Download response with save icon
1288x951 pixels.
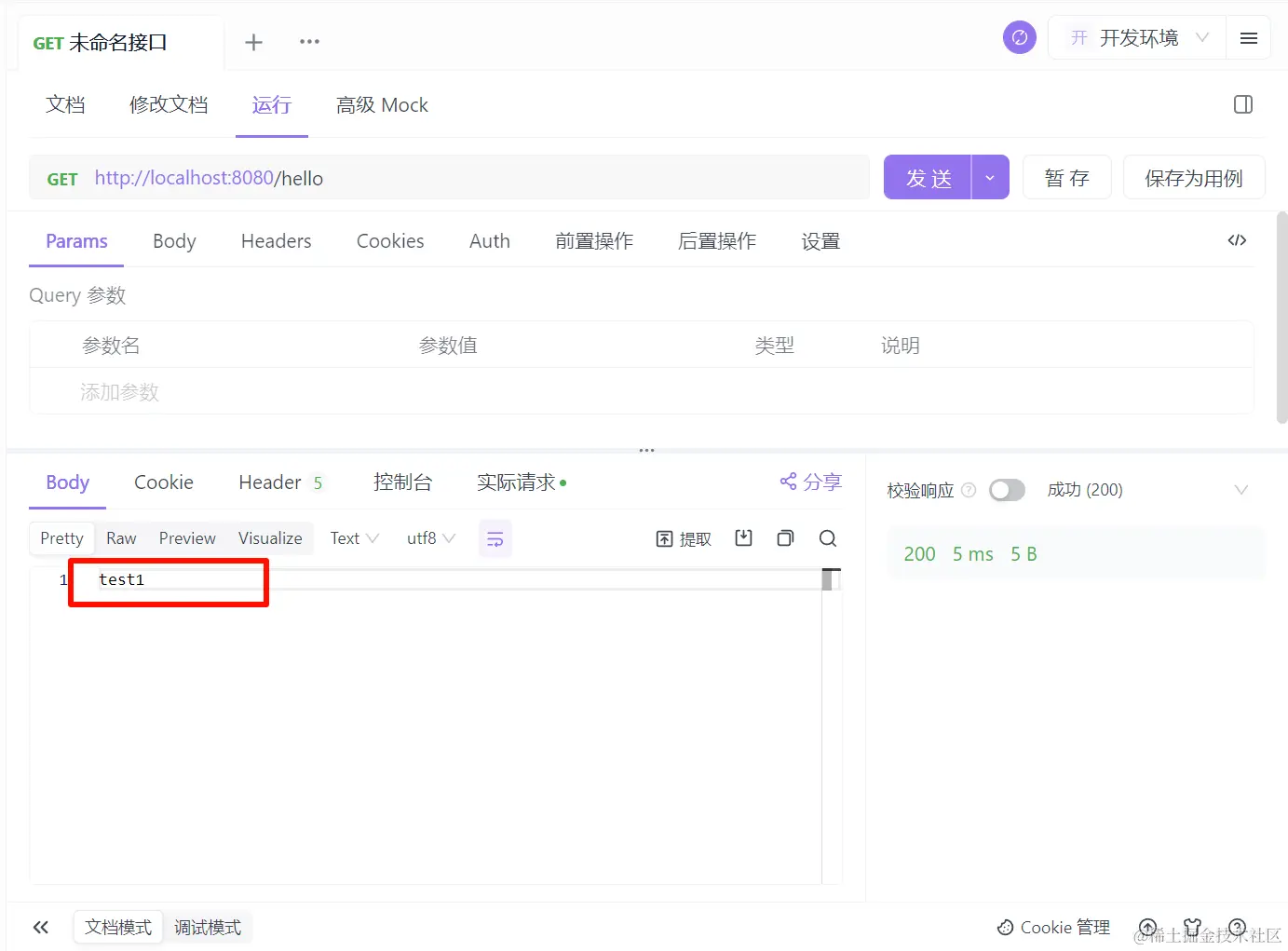pos(743,537)
